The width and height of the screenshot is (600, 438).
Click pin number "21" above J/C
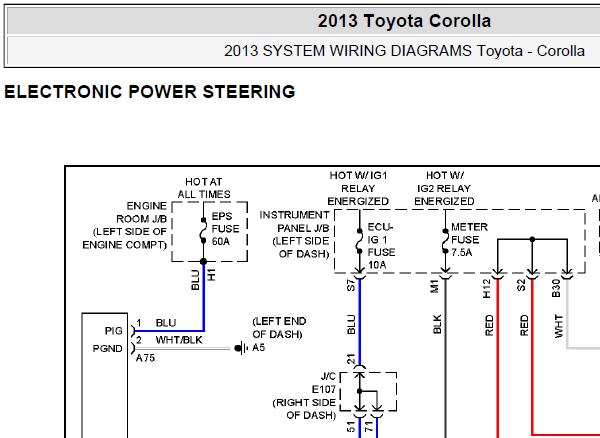(x=351, y=359)
